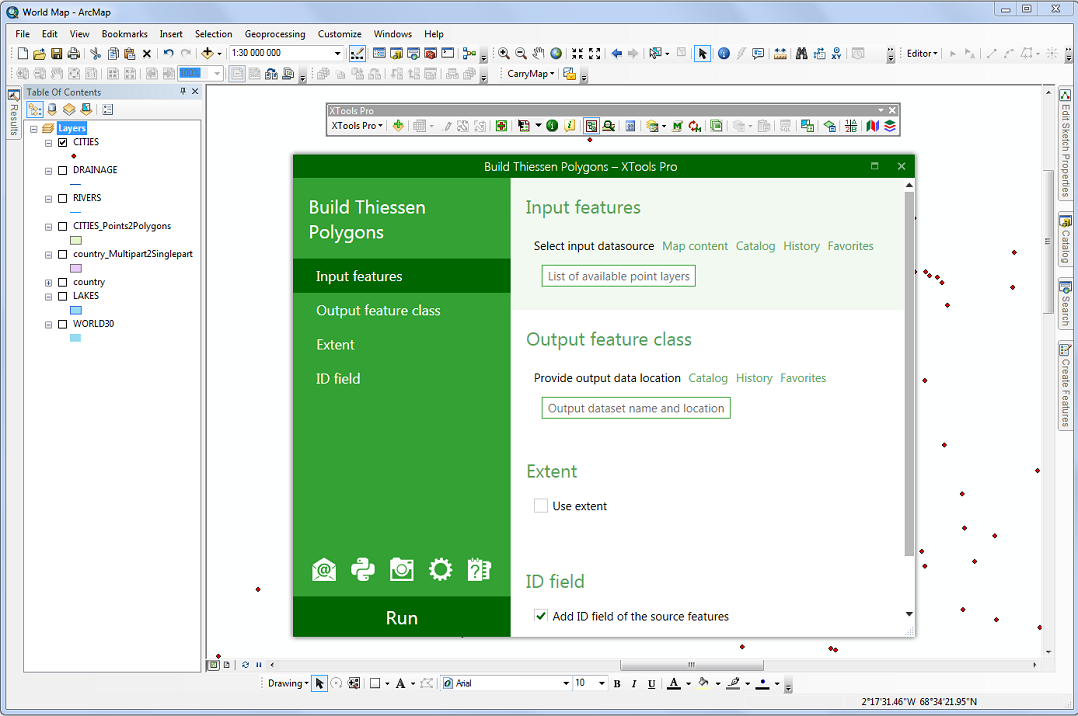Open the Drawing dropdown menu
Viewport: 1078px width, 716px height.
(x=288, y=683)
